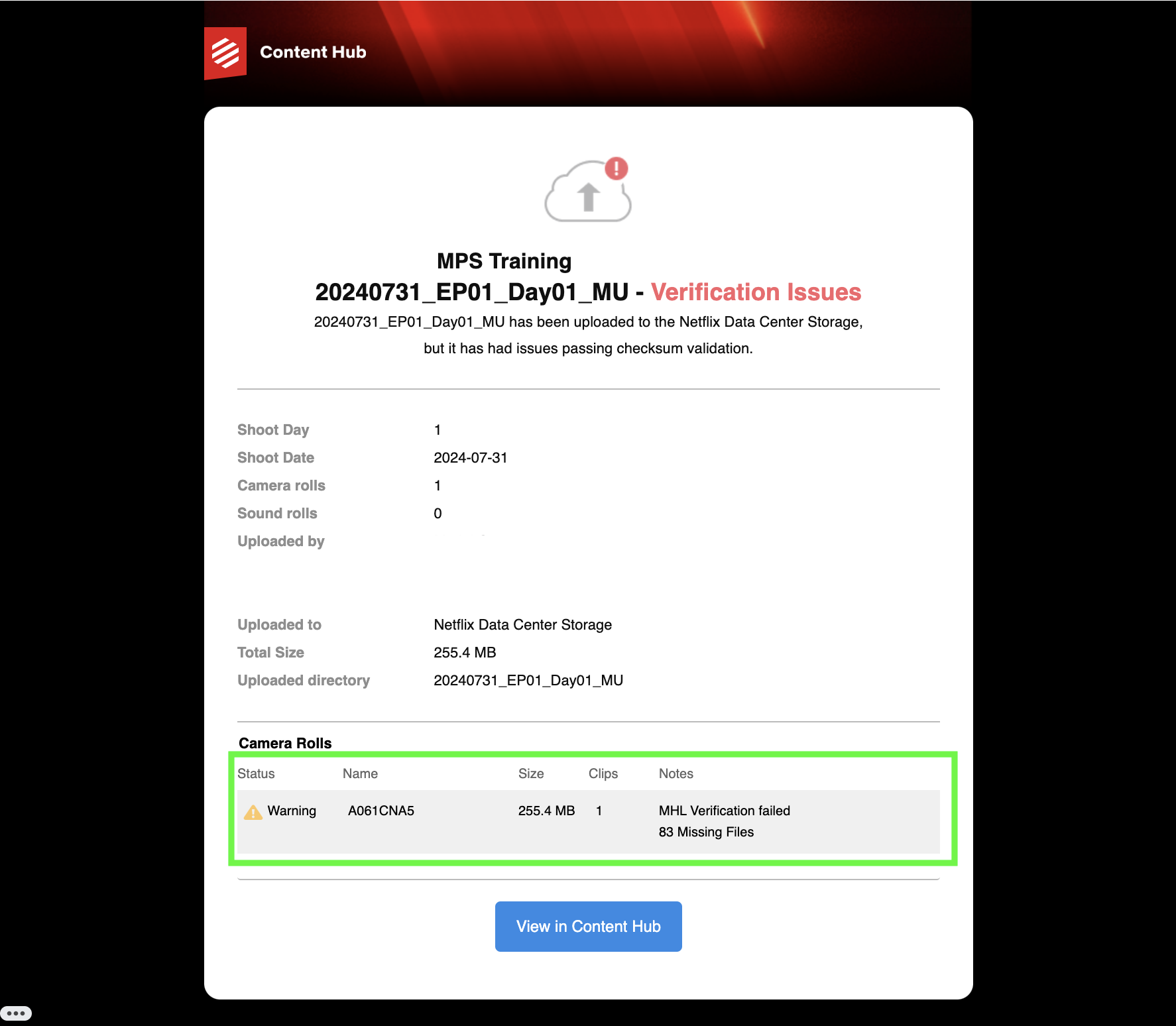
Task: Click the Camera Rolls section heading
Action: pyautogui.click(x=285, y=744)
